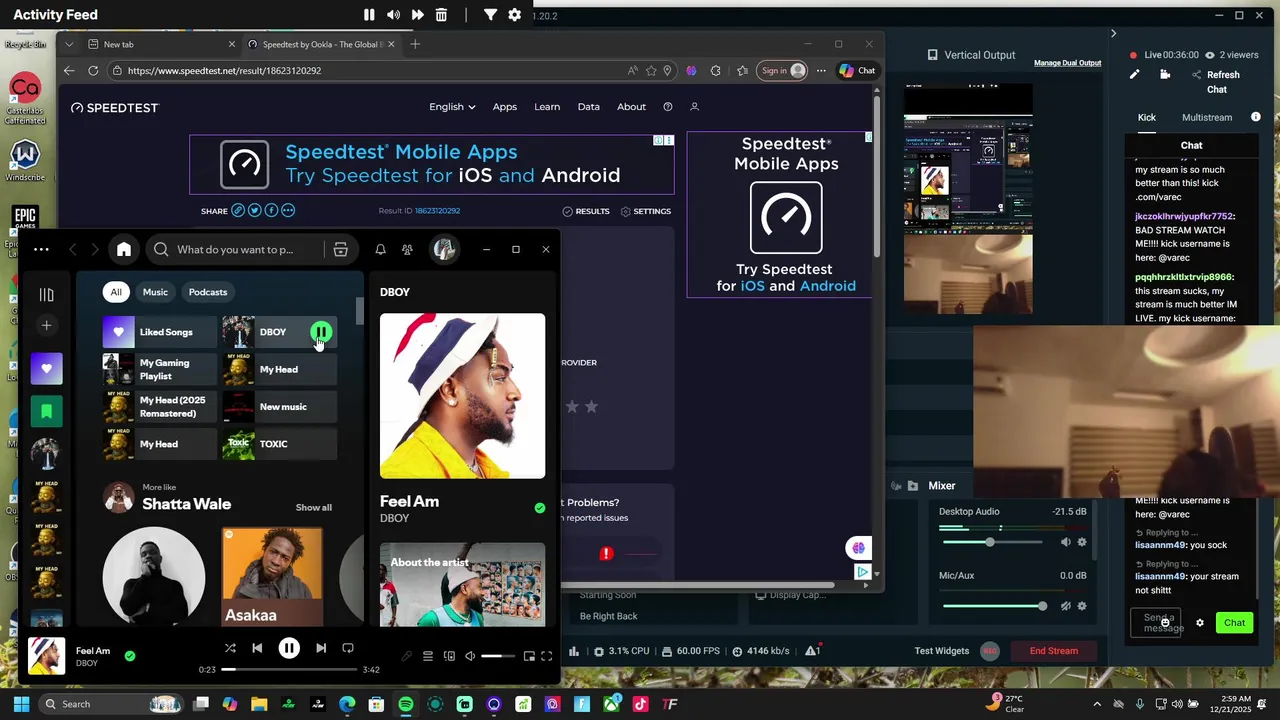The width and height of the screenshot is (1280, 720).
Task: Open the TOXIC tile
Action: [x=279, y=444]
